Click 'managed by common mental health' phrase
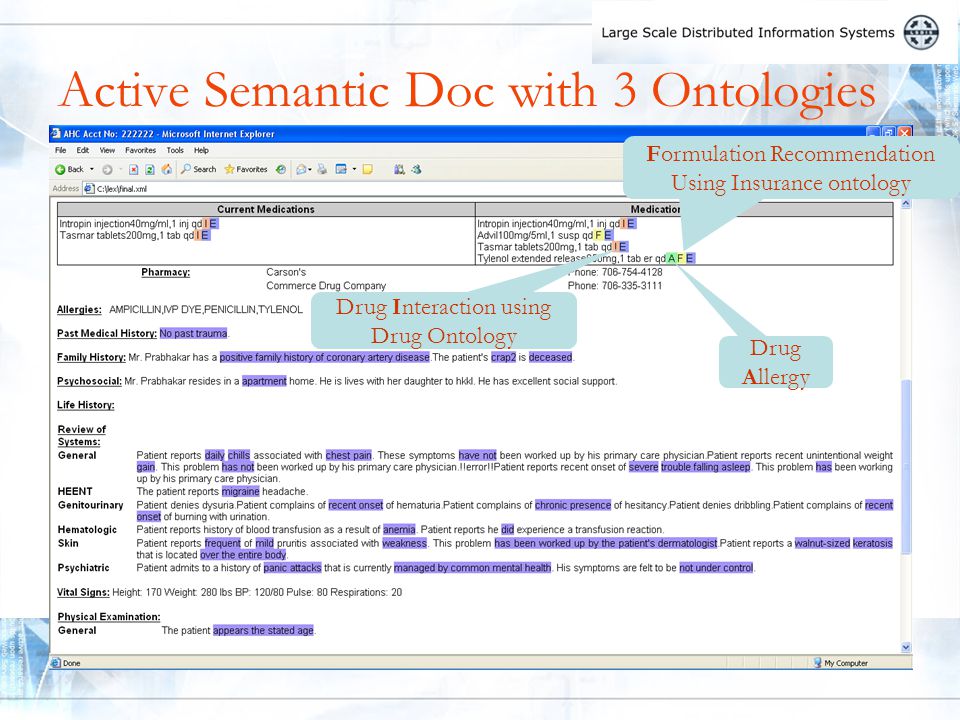 [x=473, y=568]
